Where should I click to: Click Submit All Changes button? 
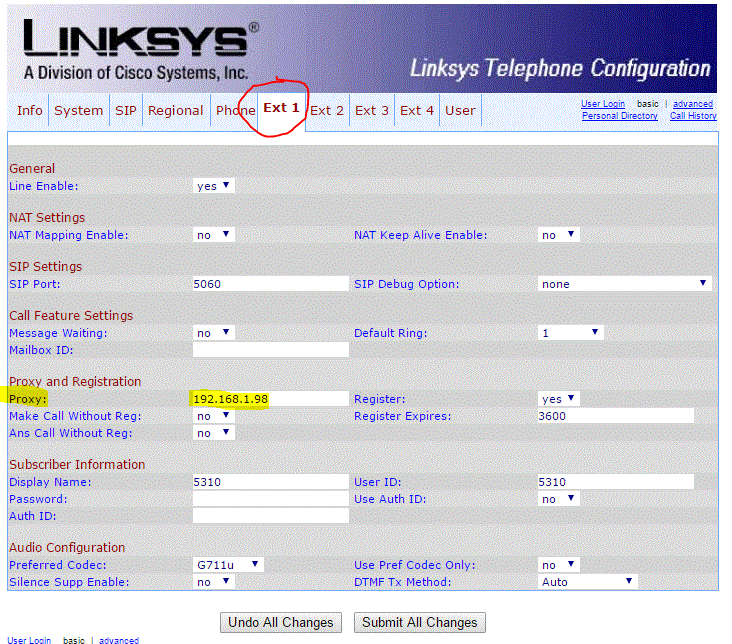(x=420, y=623)
